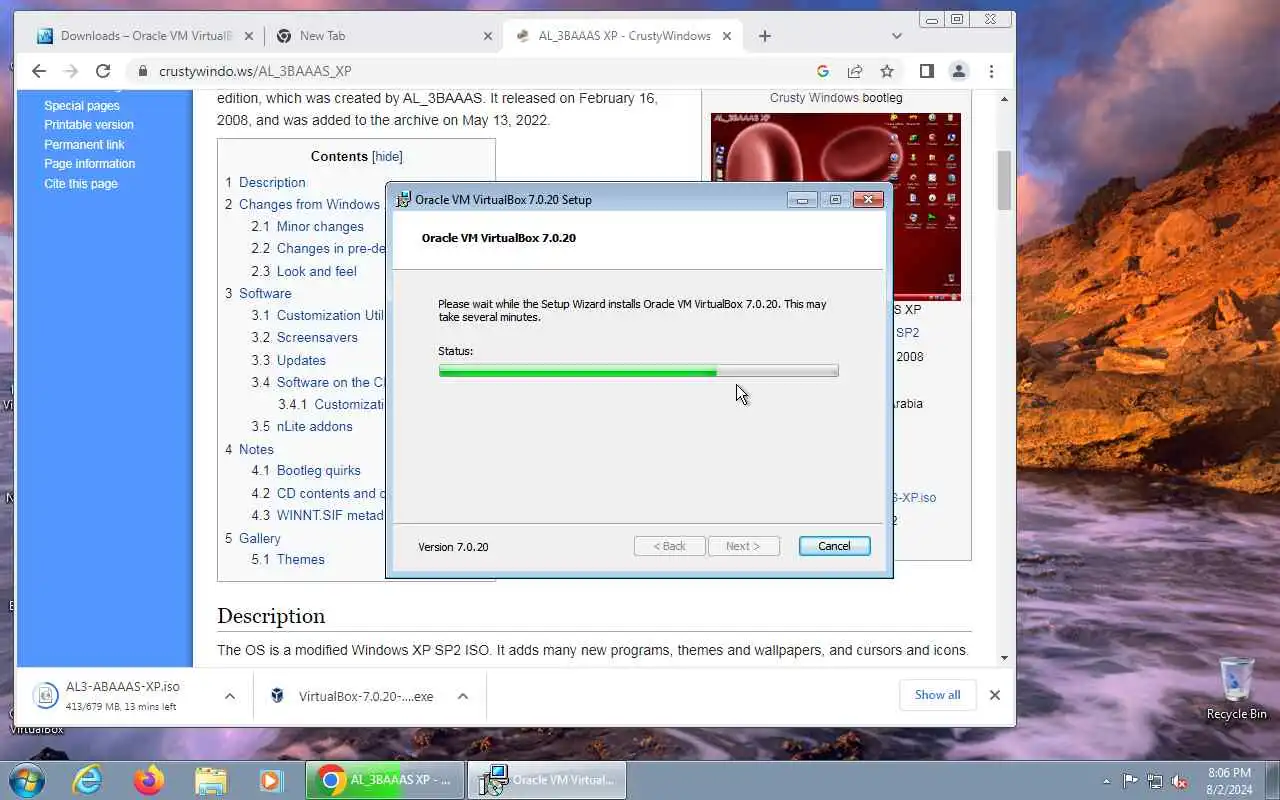Open Chrome three-dot menu

click(x=991, y=71)
